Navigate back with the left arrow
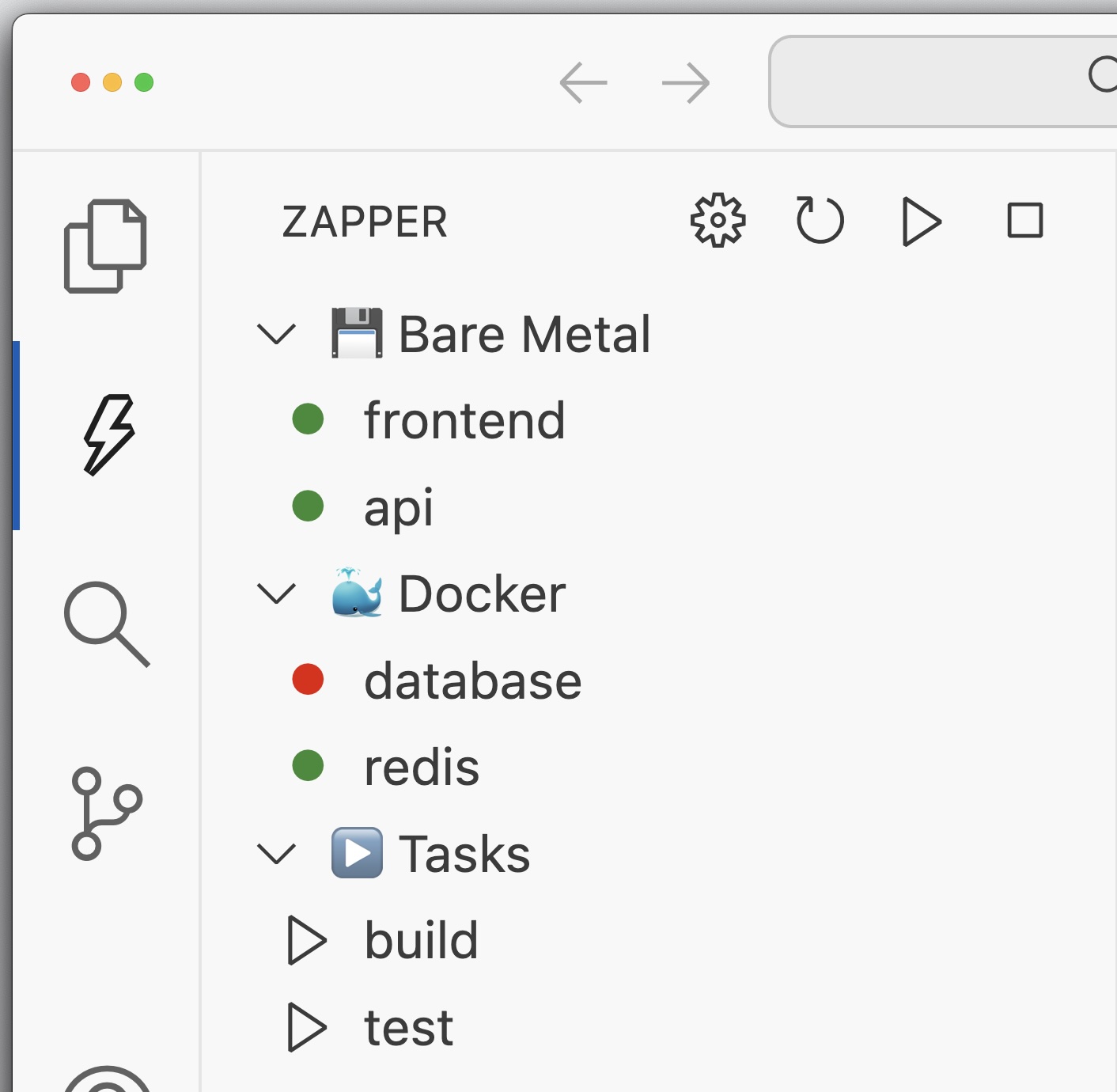The height and width of the screenshot is (1092, 1117). 583,82
